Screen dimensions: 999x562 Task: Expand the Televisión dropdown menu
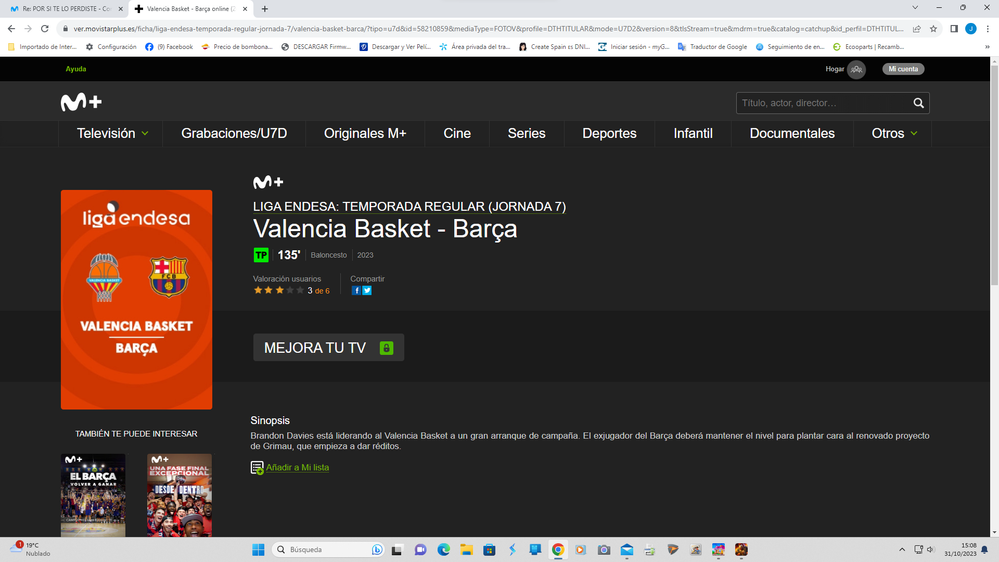(x=113, y=133)
